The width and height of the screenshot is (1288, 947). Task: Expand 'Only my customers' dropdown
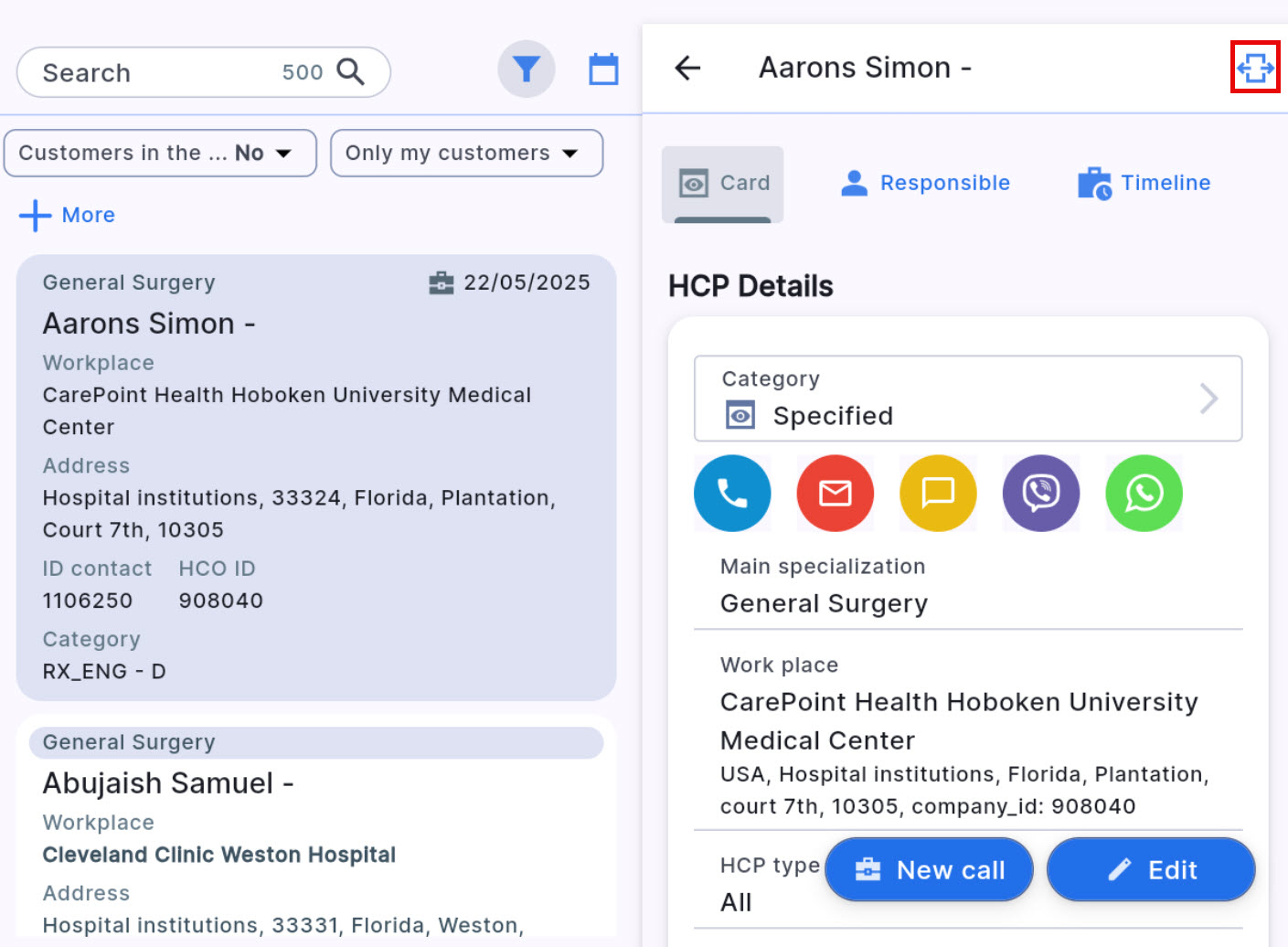(466, 153)
